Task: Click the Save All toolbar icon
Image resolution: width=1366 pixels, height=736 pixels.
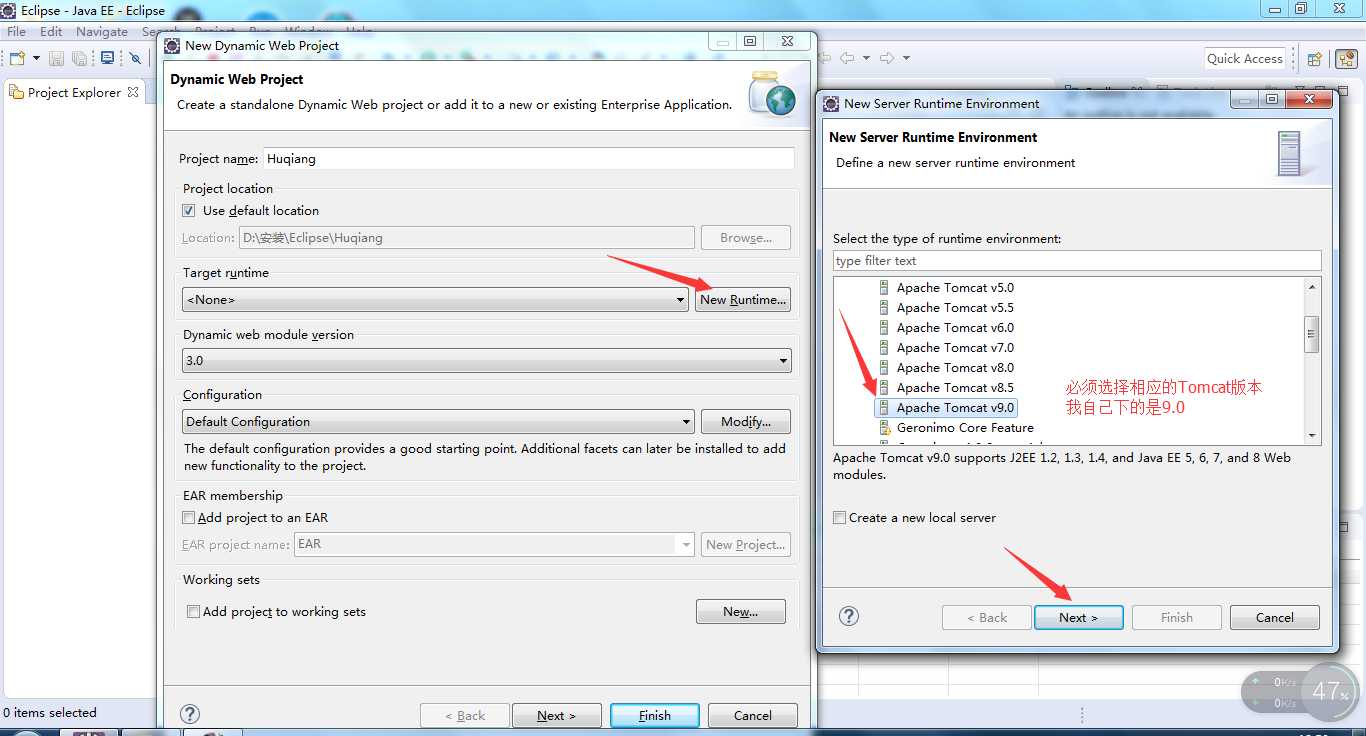Action: (80, 58)
